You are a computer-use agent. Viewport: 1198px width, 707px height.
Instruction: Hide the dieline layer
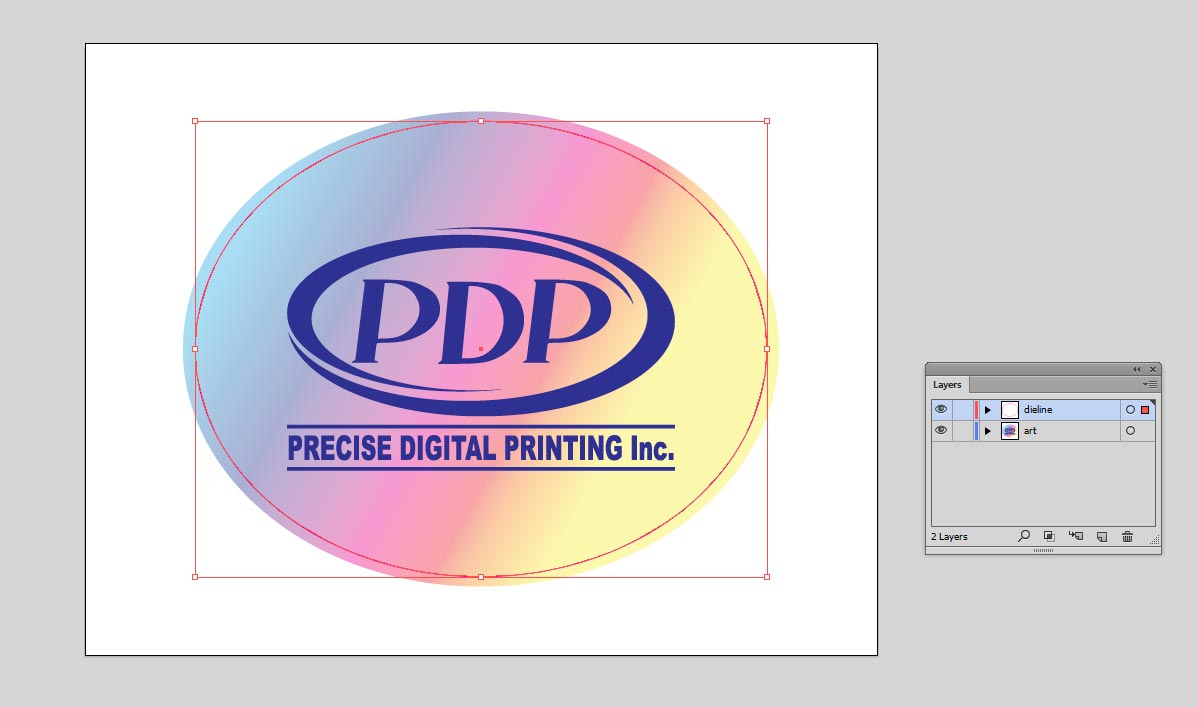tap(941, 410)
